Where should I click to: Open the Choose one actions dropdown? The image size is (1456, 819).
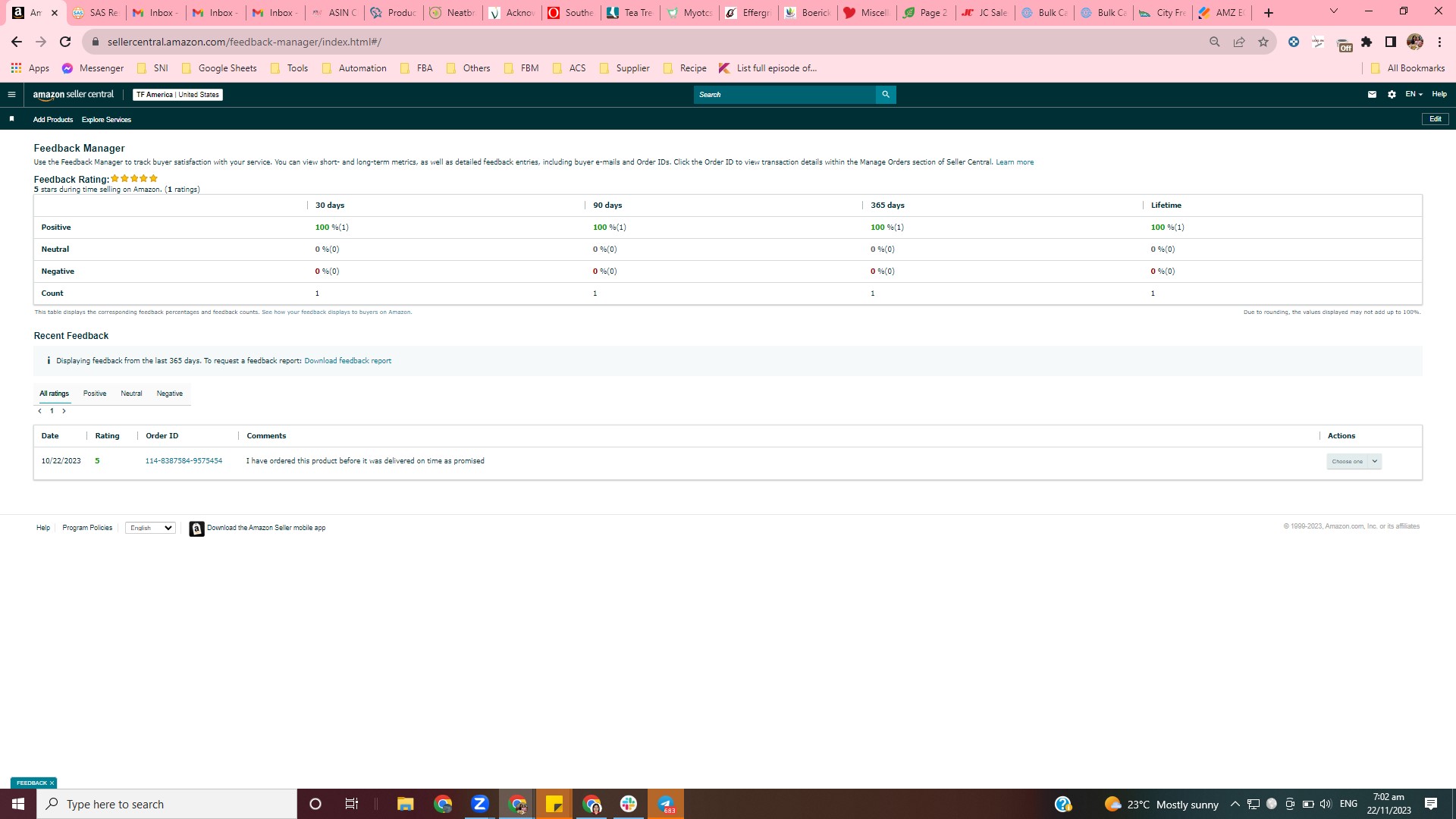[1354, 461]
